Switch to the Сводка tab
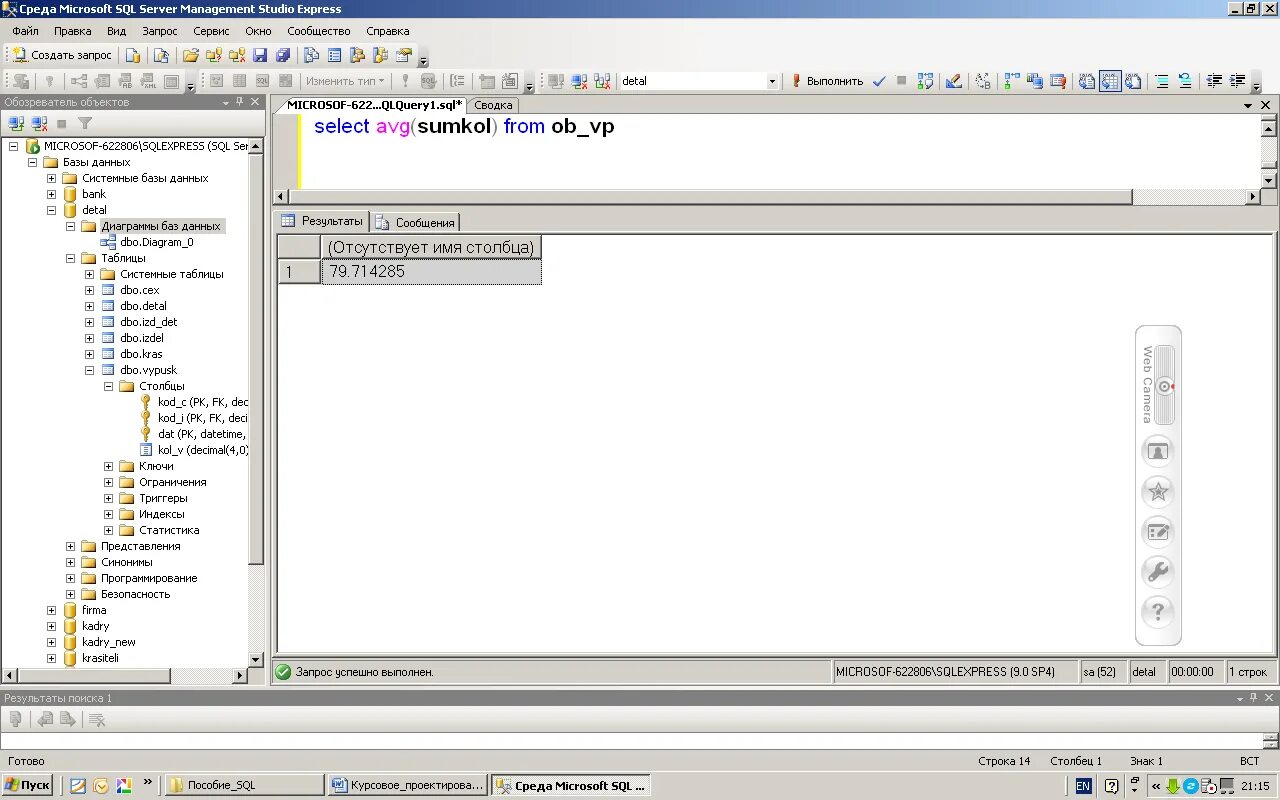The image size is (1280, 800). [493, 105]
